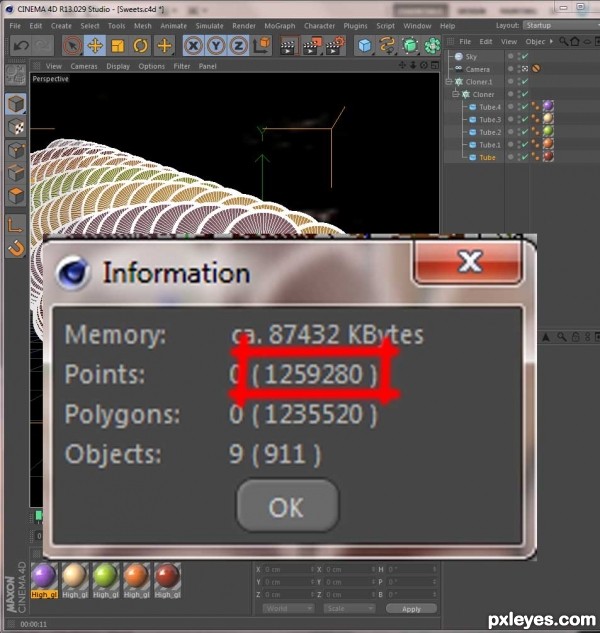Close the Information dialog with X
The height and width of the screenshot is (633, 600).
coord(468,262)
